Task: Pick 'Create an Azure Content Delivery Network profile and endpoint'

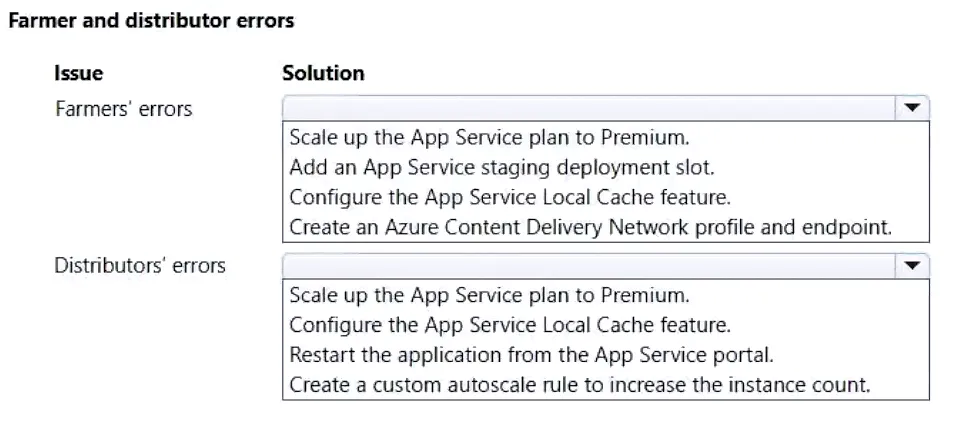Action: 591,227
